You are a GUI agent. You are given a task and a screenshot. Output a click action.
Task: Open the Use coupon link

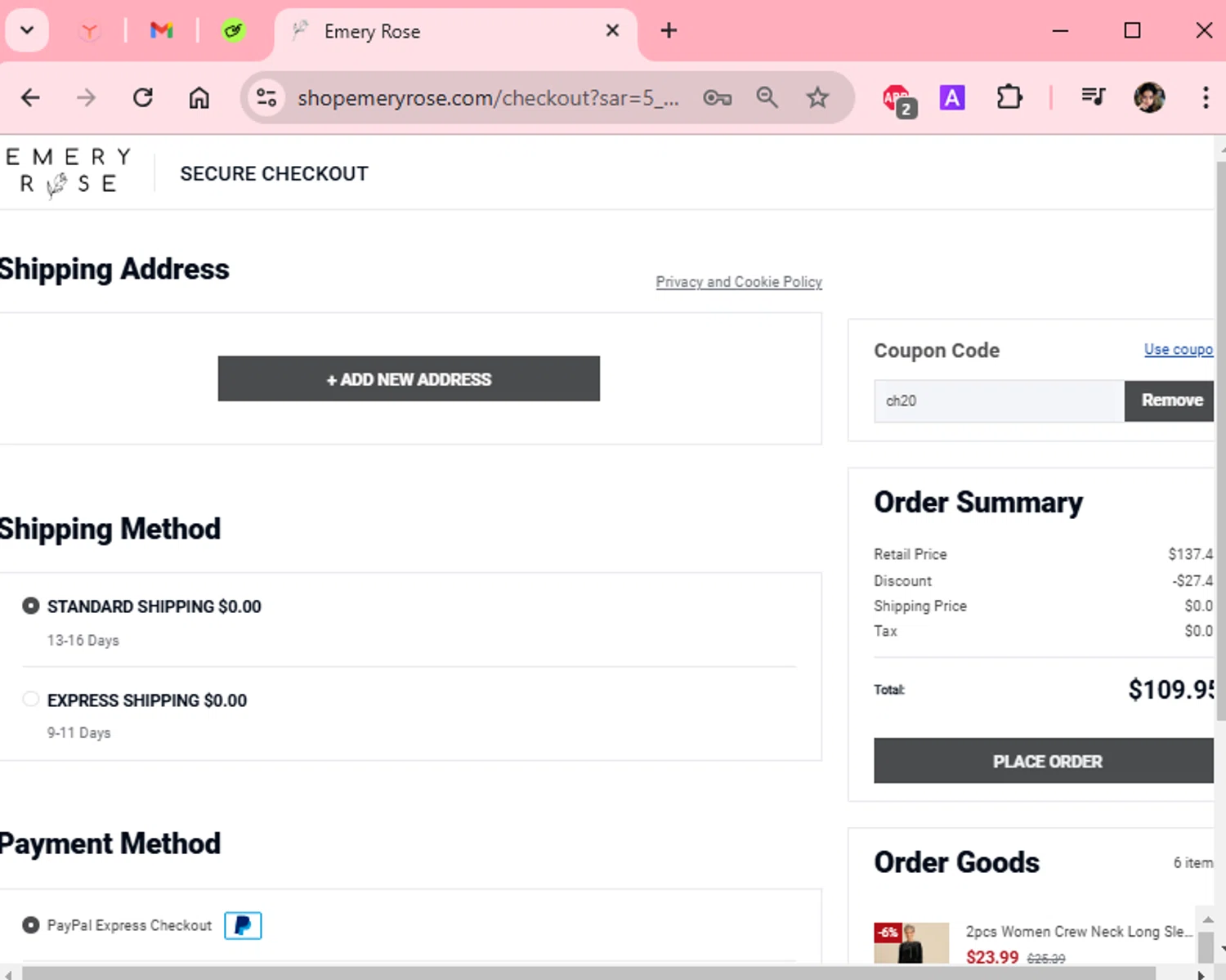coord(1179,349)
